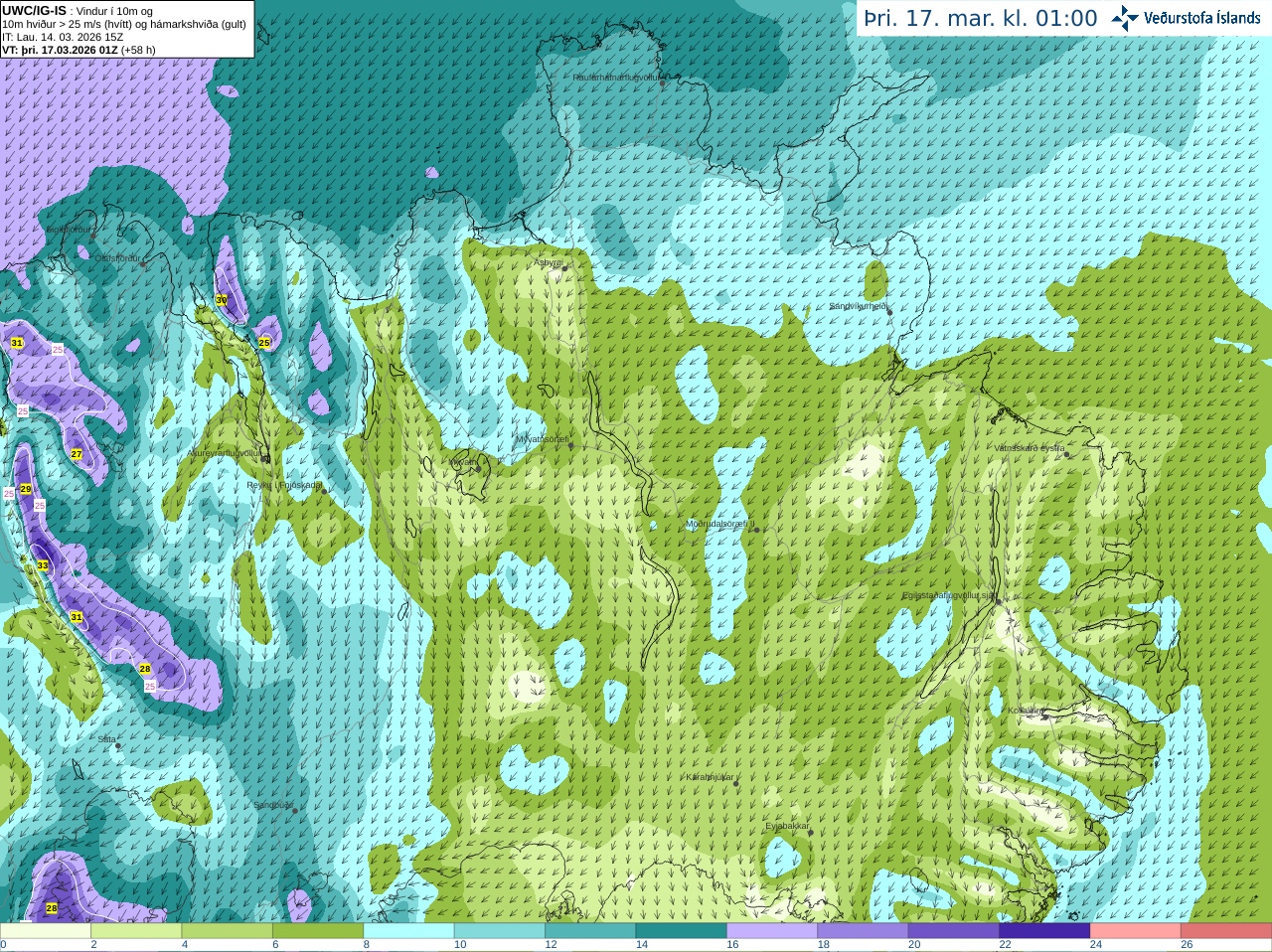Pick the 24–26 m/s pink legend swatch
Screen dimensions: 1272x952
1136,931
